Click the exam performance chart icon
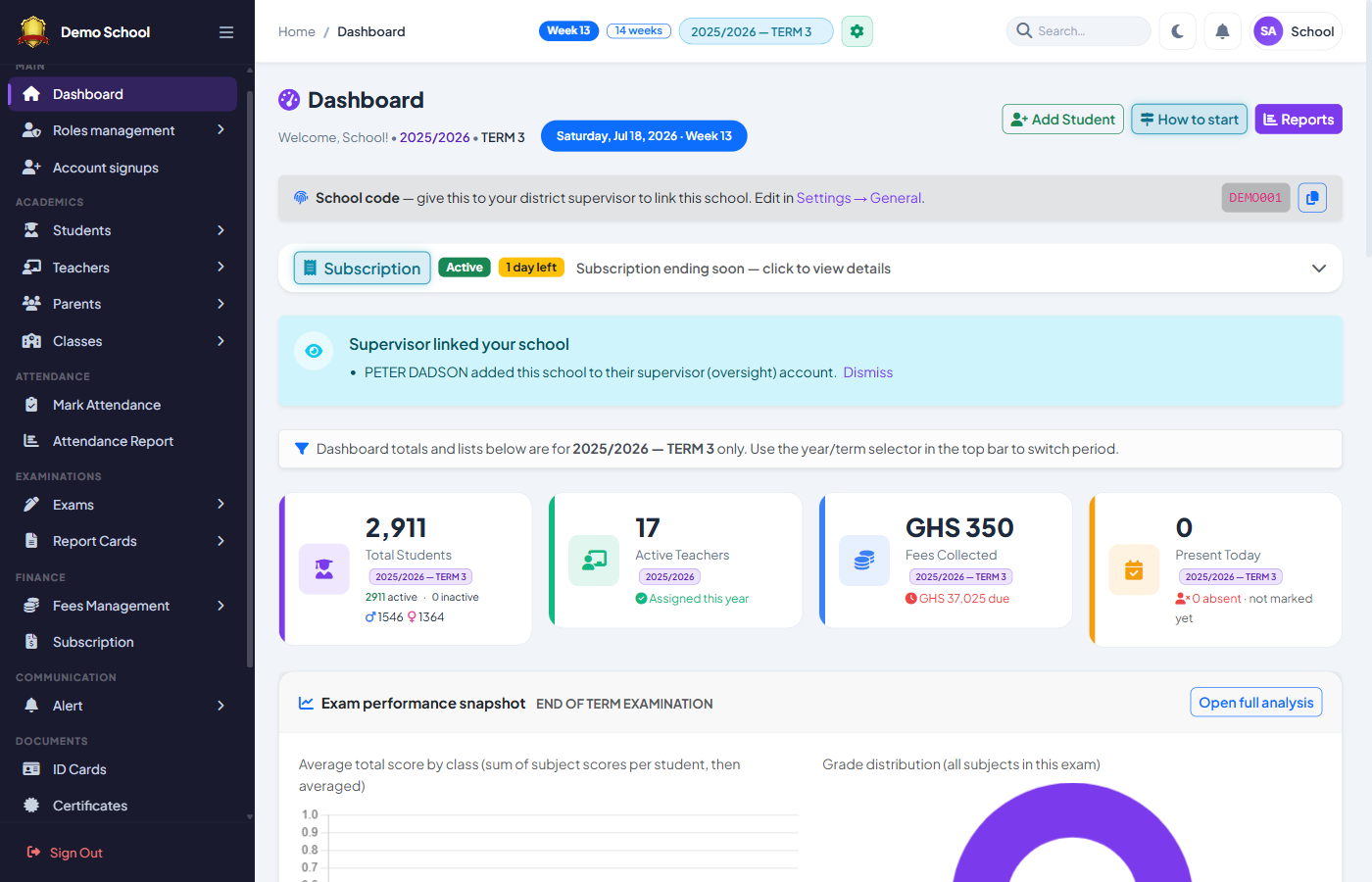The image size is (1372, 882). tap(306, 704)
